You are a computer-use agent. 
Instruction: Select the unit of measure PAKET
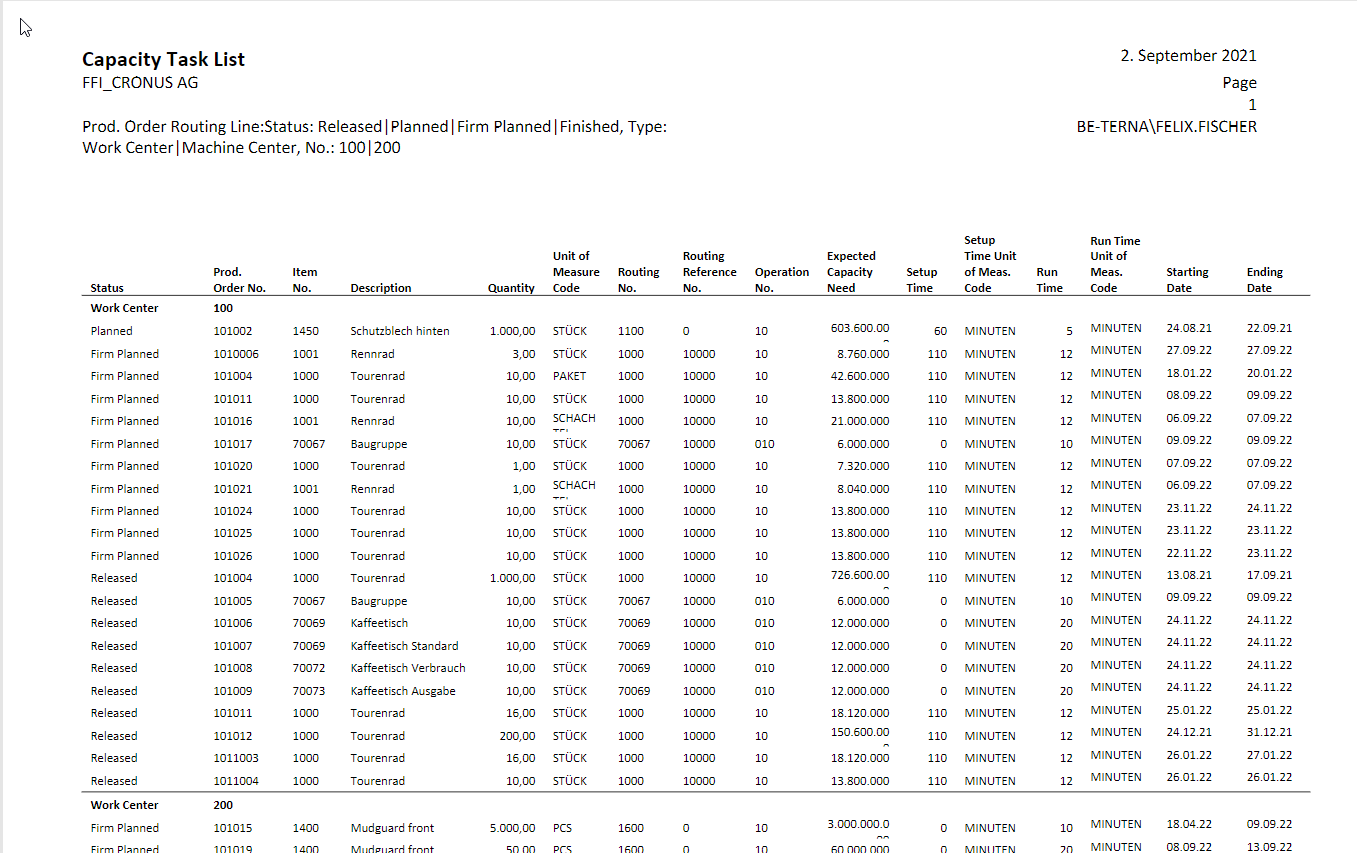click(572, 376)
